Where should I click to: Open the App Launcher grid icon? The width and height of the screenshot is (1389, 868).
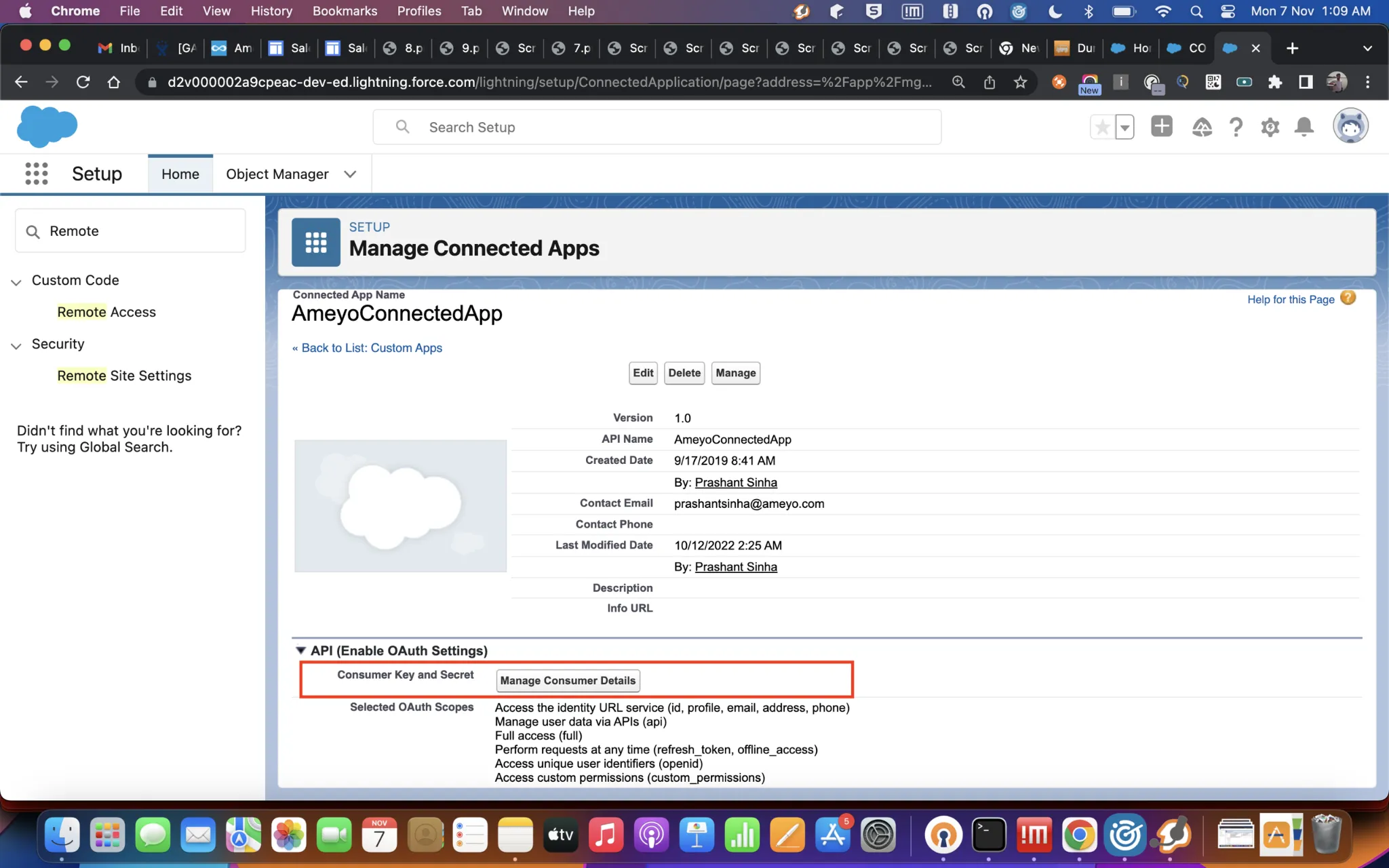(37, 174)
